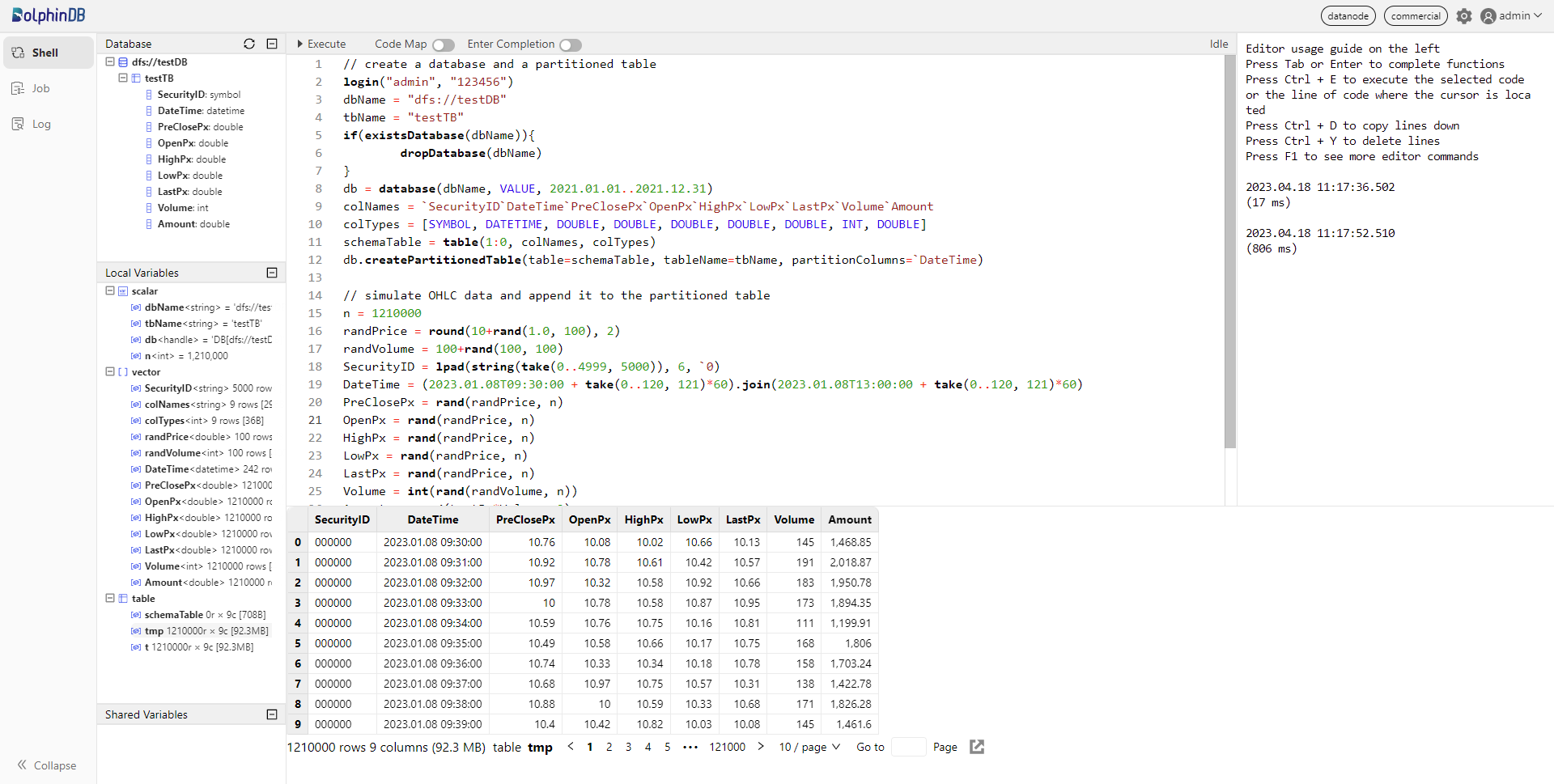Open settings gear icon in header
The width and height of the screenshot is (1554, 784).
[x=1464, y=16]
